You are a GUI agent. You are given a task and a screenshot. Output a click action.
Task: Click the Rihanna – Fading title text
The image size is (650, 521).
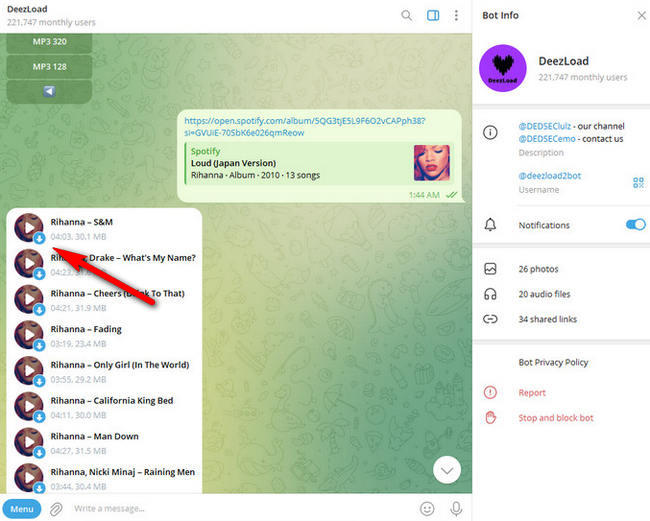[86, 330]
